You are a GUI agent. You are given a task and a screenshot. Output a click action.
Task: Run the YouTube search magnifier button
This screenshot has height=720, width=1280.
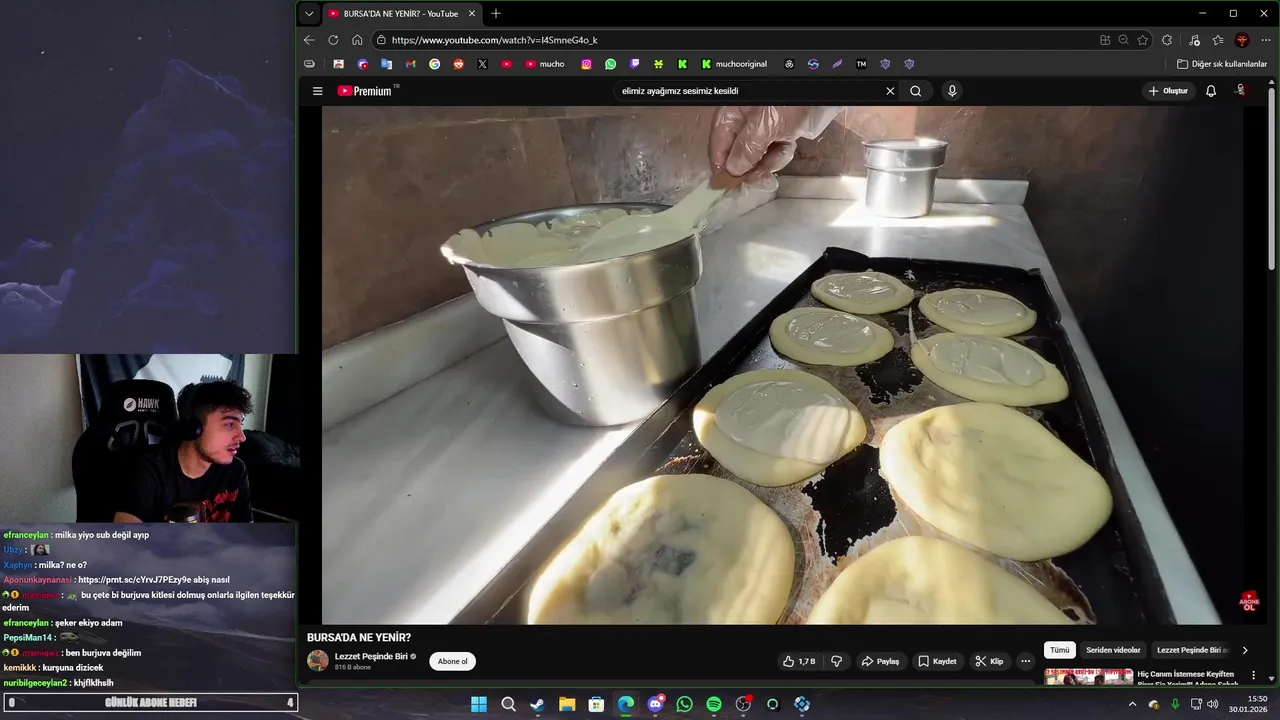tap(916, 91)
